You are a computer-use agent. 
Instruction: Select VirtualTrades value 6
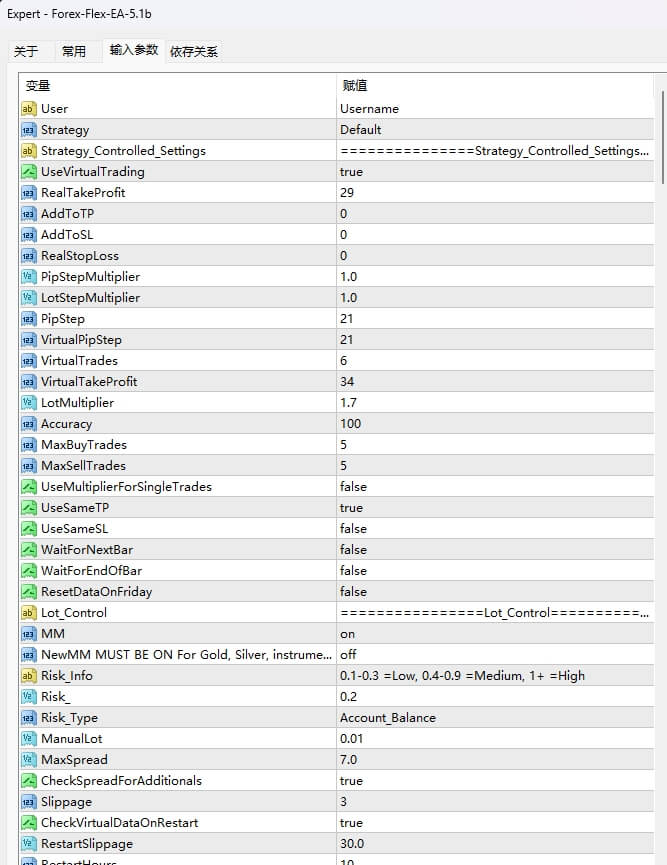pyautogui.click(x=495, y=361)
